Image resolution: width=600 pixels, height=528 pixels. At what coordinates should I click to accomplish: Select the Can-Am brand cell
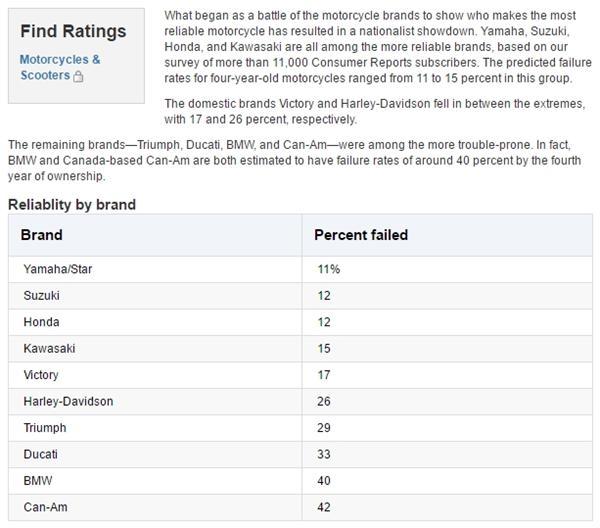(x=44, y=507)
